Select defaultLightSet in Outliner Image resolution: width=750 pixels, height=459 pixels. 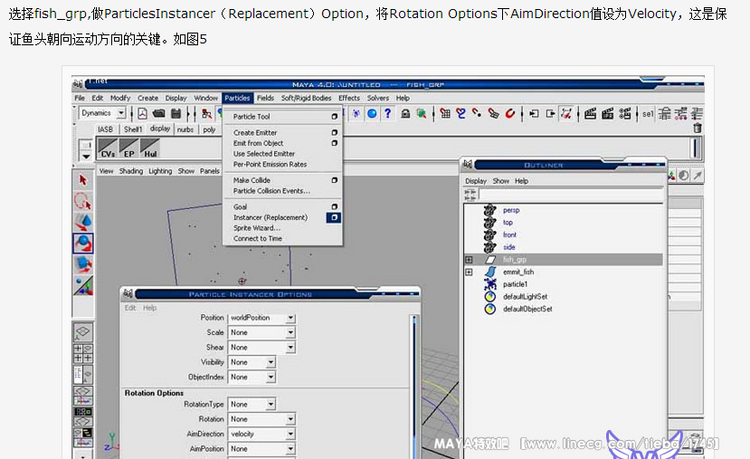[x=525, y=296]
